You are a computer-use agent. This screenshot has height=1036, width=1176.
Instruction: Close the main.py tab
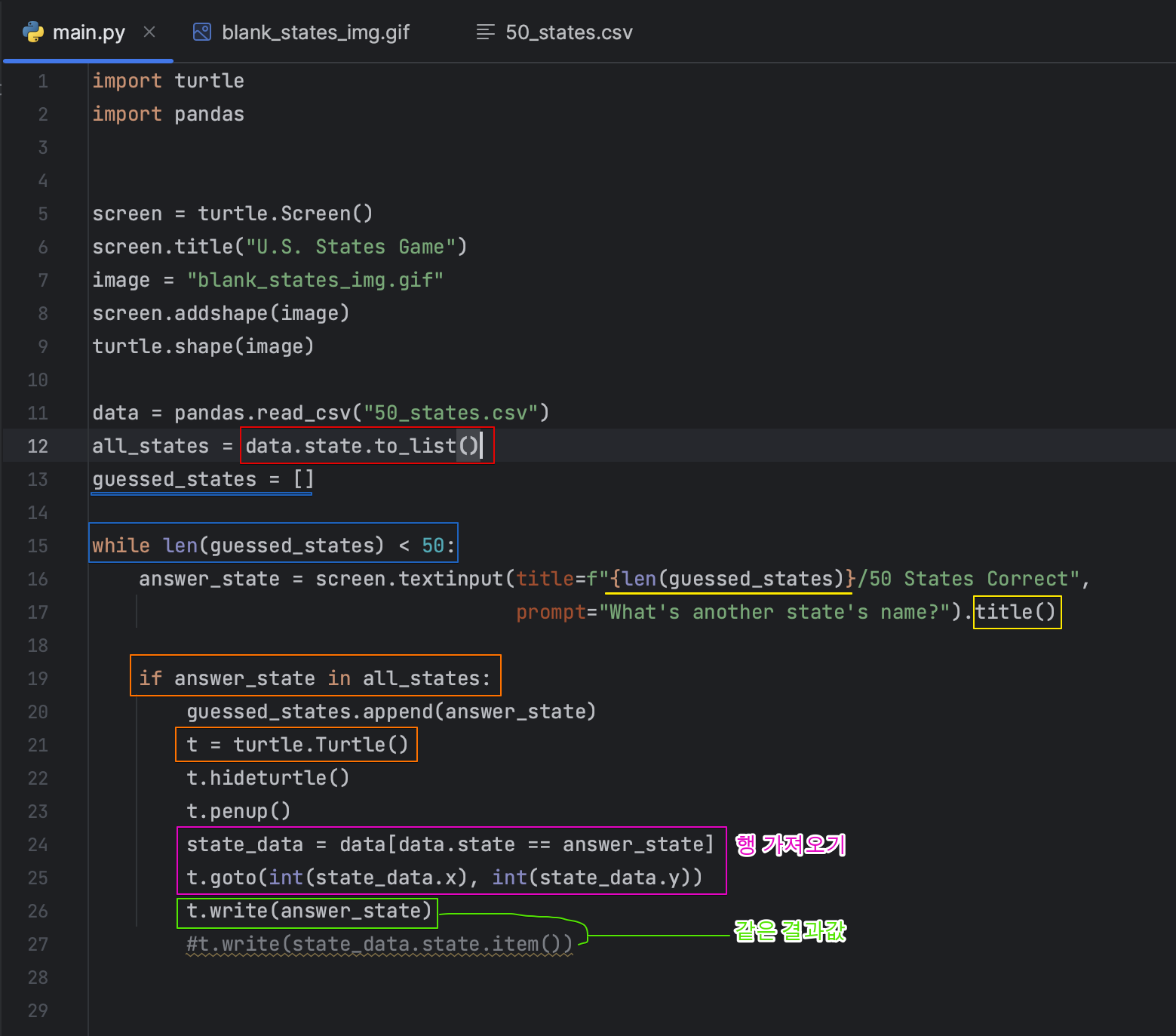click(149, 32)
